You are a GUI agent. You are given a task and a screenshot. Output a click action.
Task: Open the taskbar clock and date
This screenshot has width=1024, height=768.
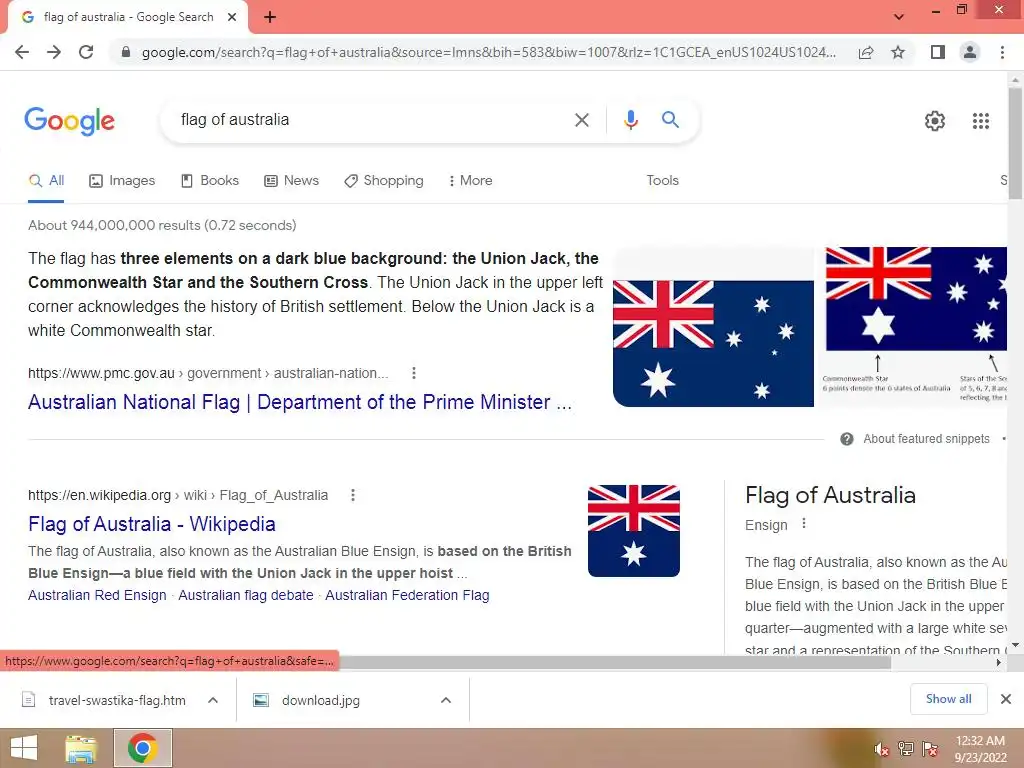(x=980, y=749)
